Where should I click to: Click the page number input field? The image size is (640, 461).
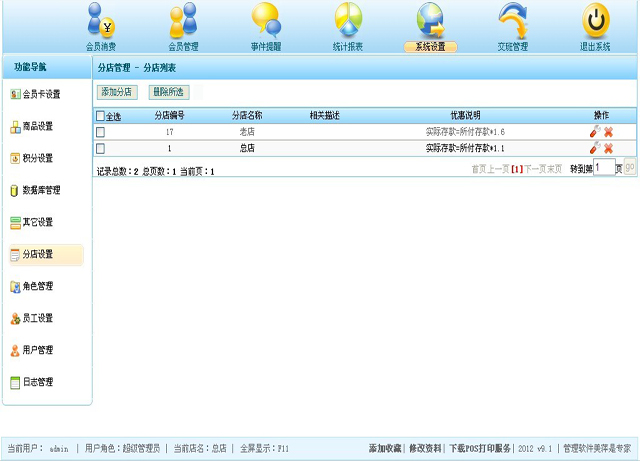(x=603, y=168)
